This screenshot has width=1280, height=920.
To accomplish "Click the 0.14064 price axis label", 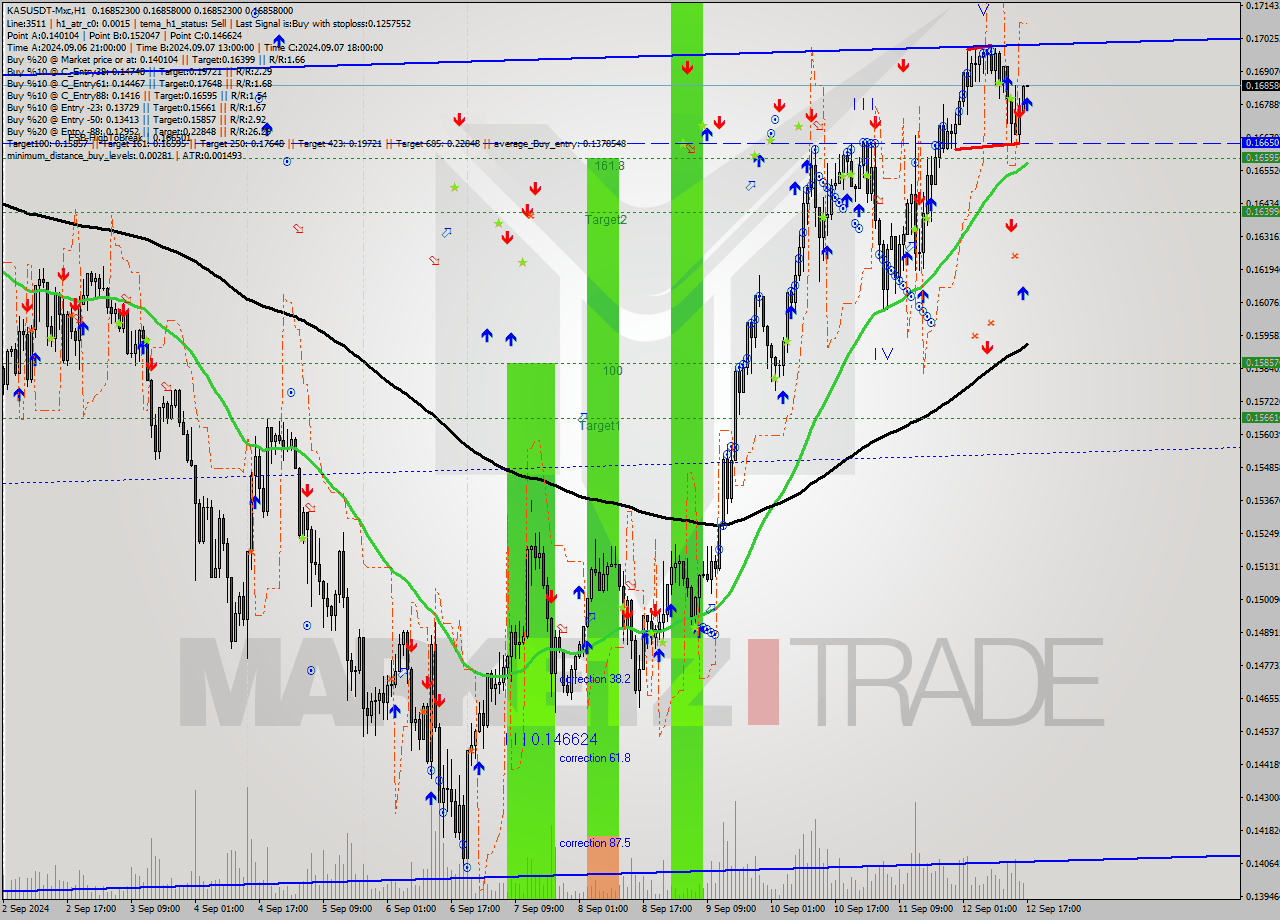I will coord(1263,864).
